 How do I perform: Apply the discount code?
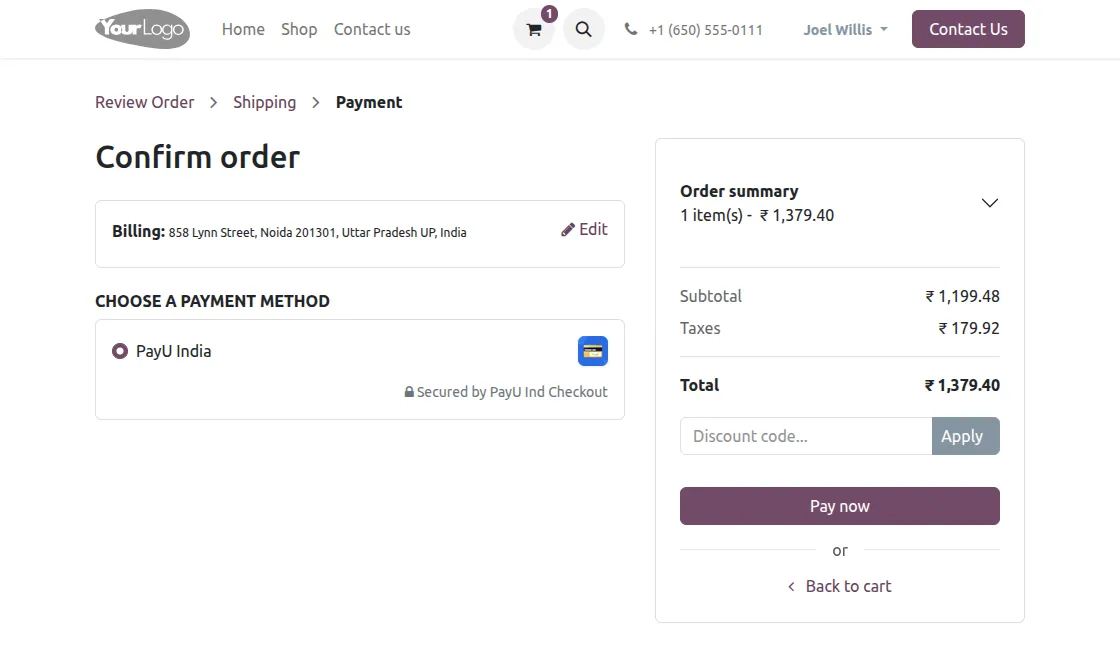pyautogui.click(x=963, y=436)
